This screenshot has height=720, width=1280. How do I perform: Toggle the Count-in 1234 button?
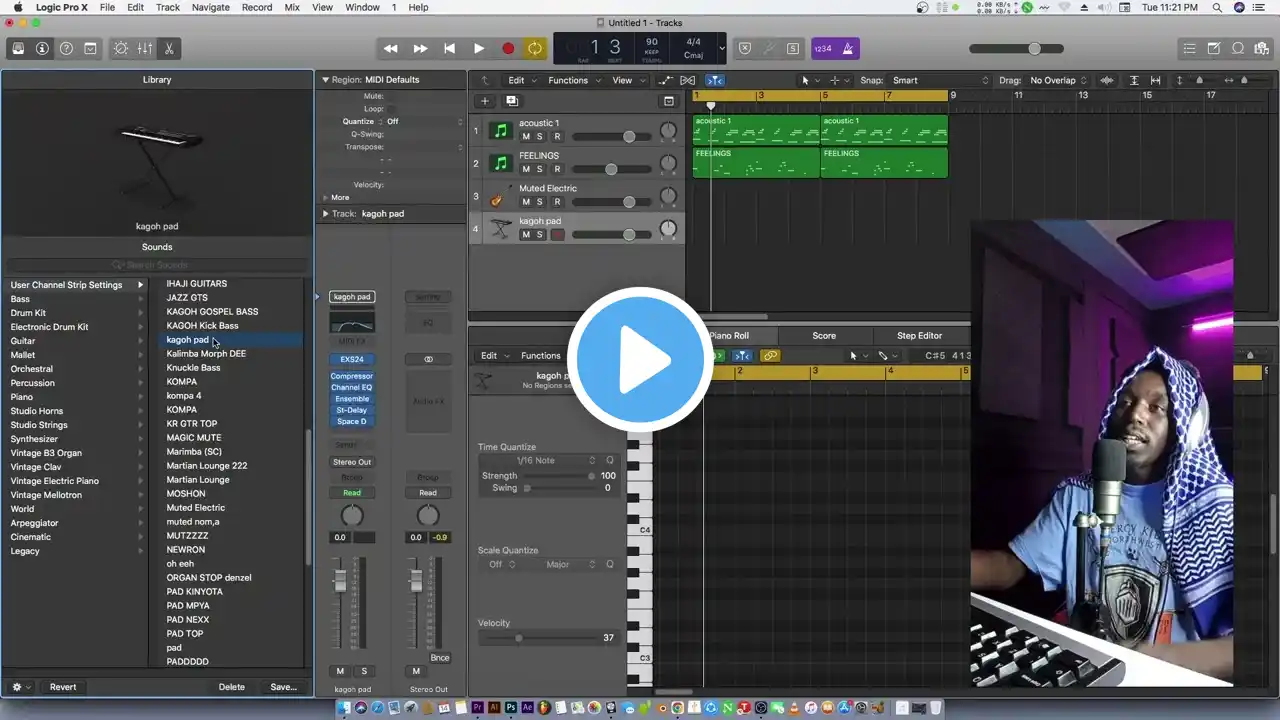point(823,48)
